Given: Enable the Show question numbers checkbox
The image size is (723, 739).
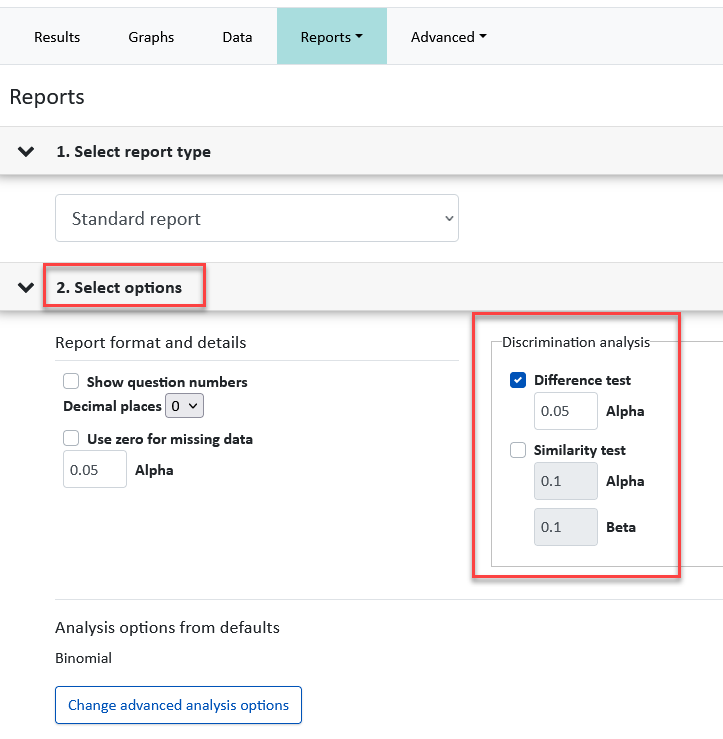Looking at the screenshot, I should 71,381.
